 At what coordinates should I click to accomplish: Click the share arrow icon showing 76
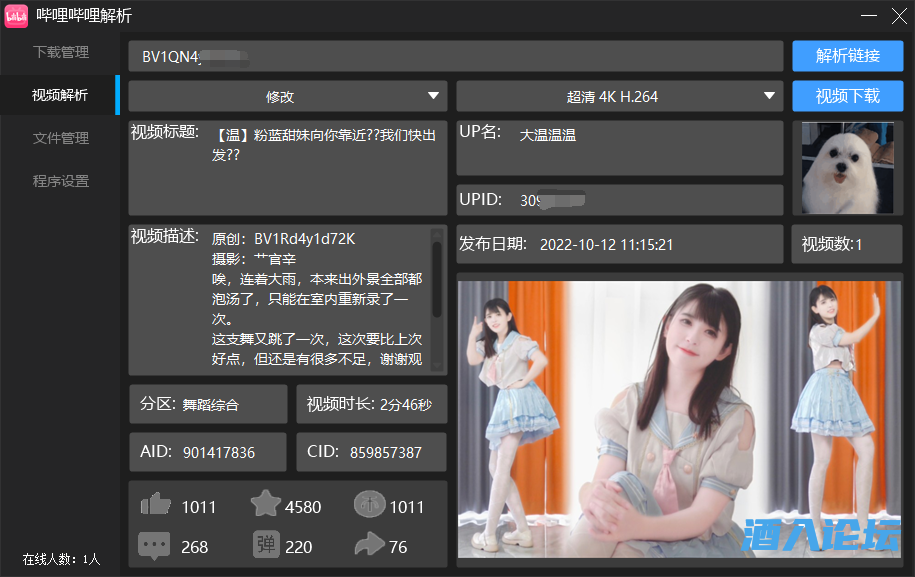coord(369,546)
